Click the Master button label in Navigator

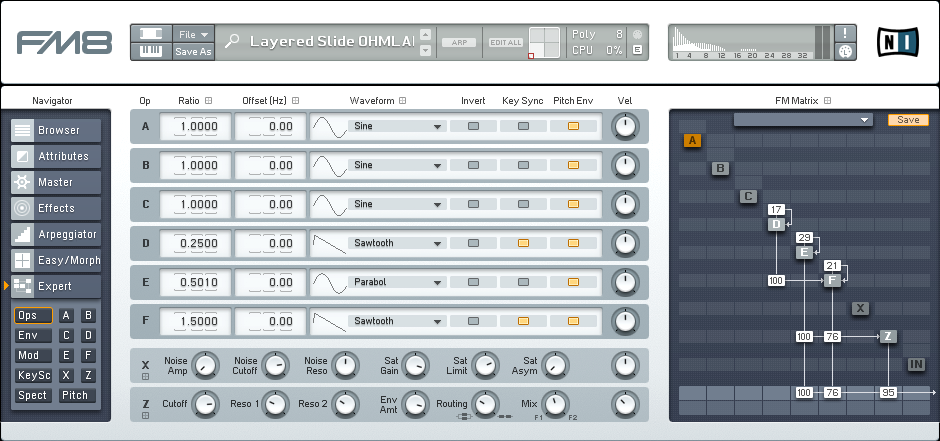click(55, 182)
